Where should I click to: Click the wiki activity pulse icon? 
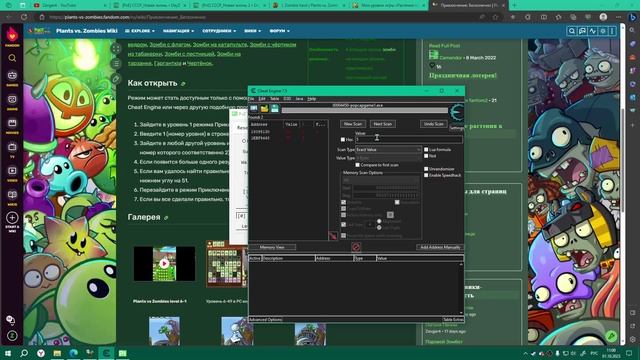(593, 31)
